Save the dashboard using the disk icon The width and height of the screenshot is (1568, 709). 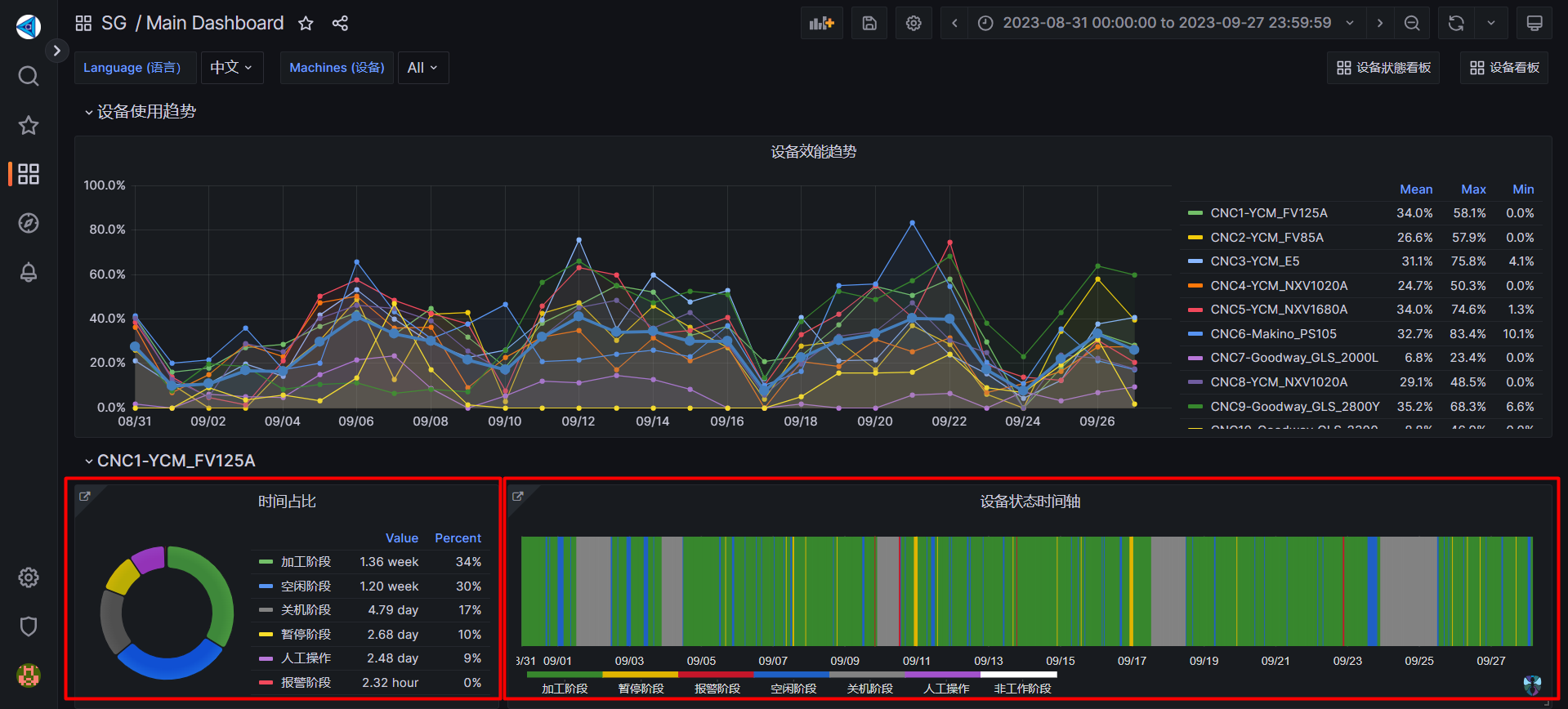coord(869,23)
